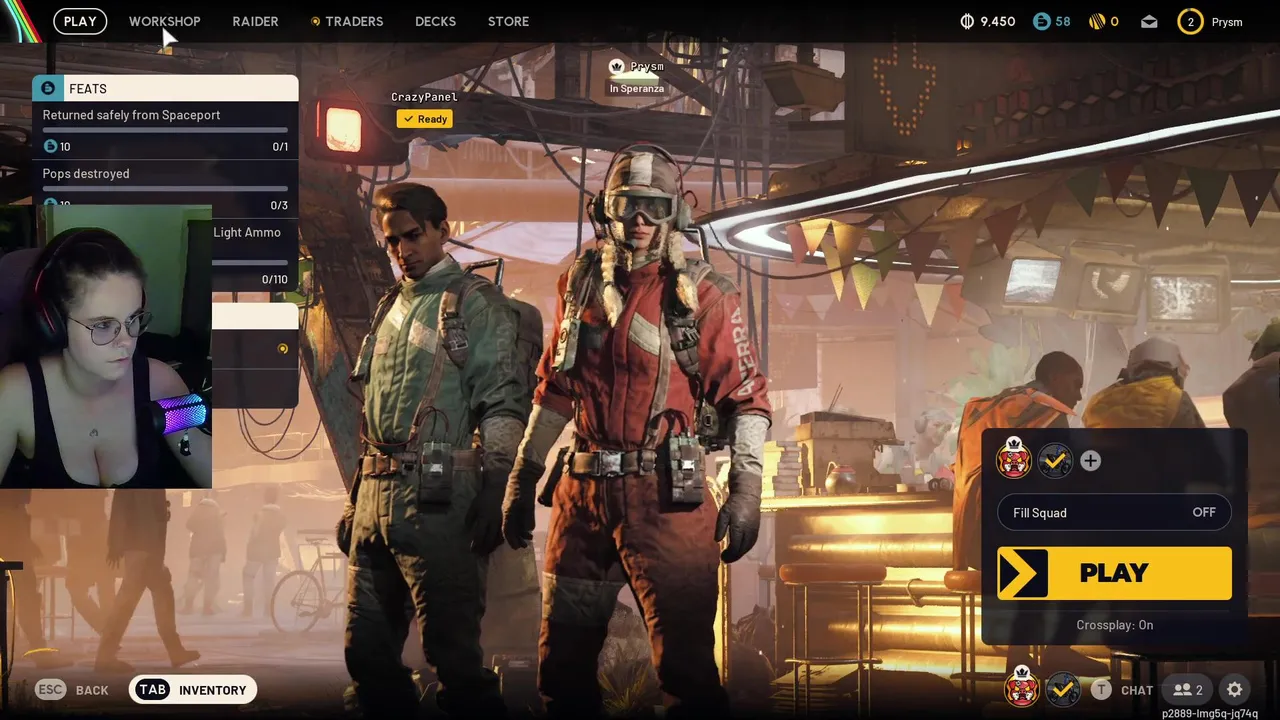Click the Spaceport feat progress bar
This screenshot has height=720, width=1280.
pyautogui.click(x=165, y=131)
